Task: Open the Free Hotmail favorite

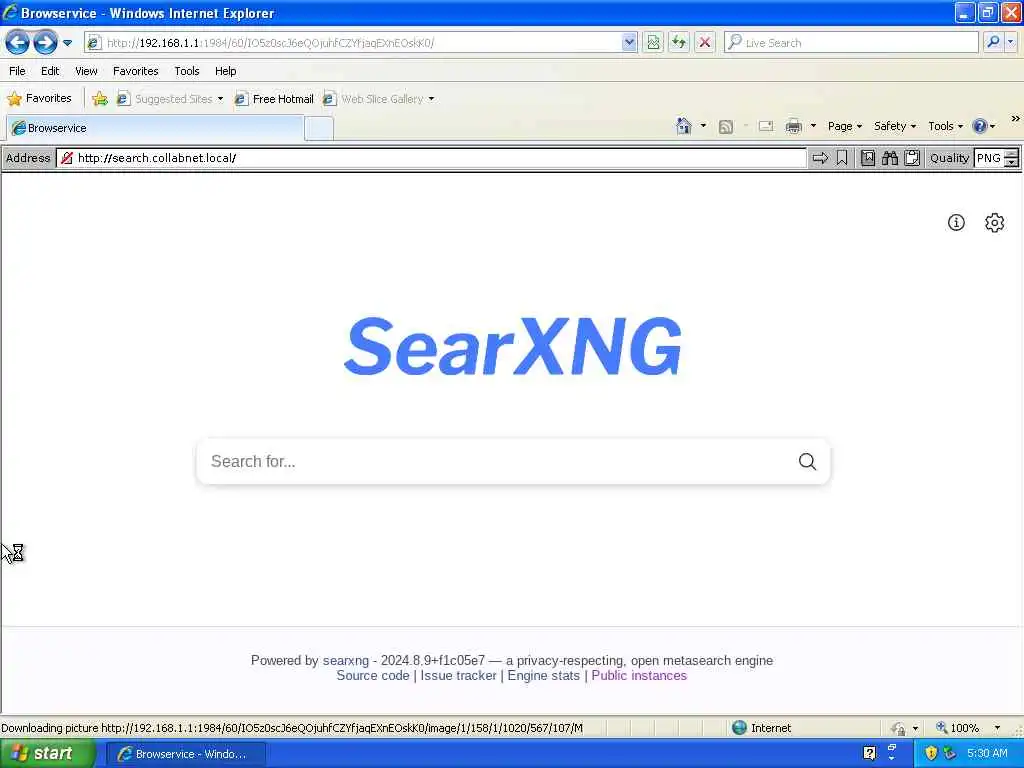Action: click(274, 99)
